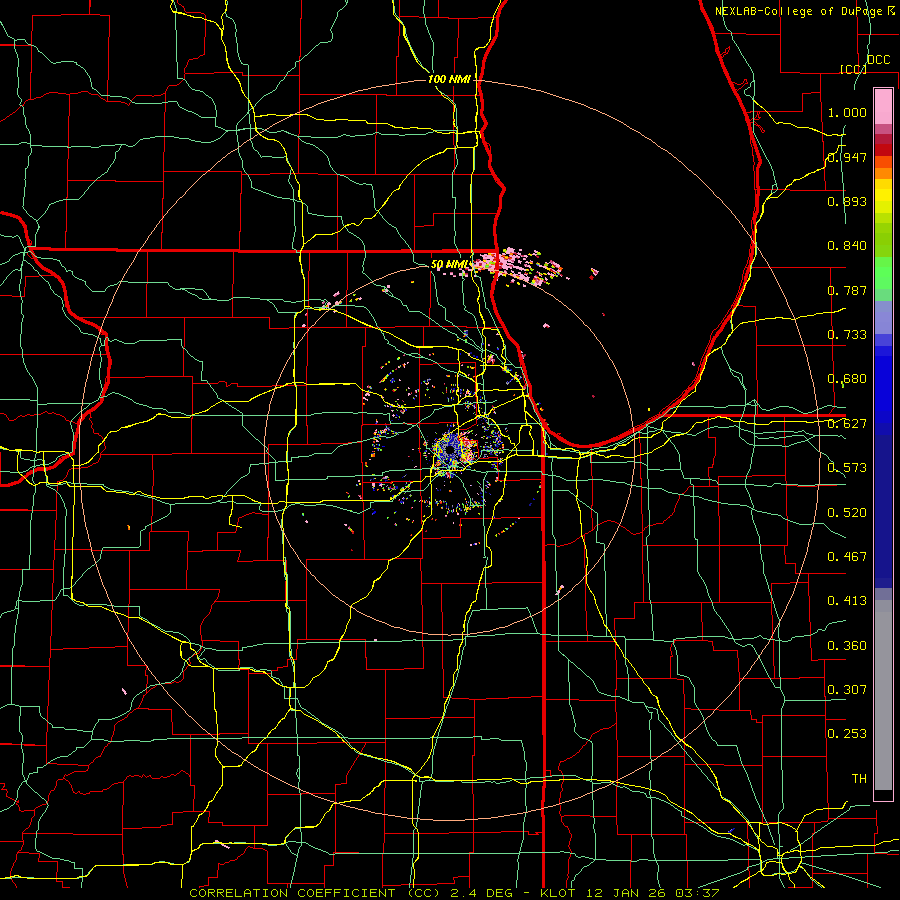
Task: Pick the pink segment of the color bar
Action: coord(883,106)
